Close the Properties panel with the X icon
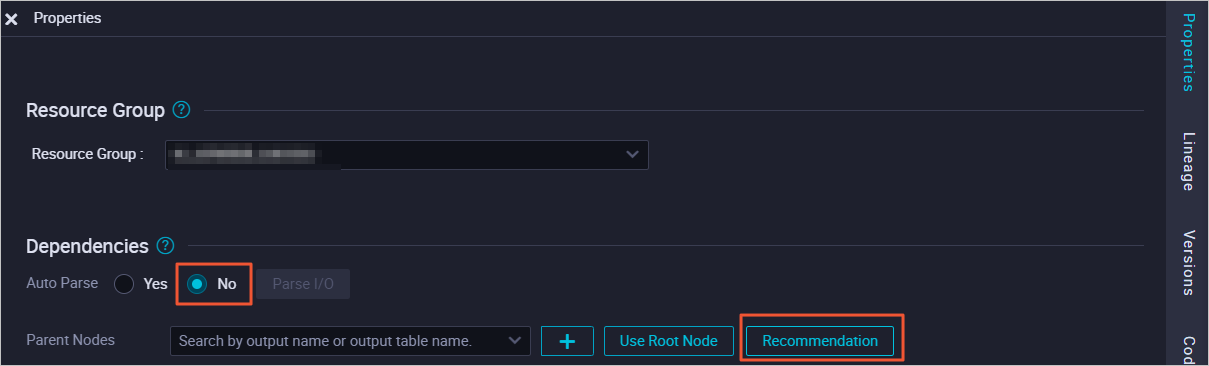Screen dimensions: 1209x366 (12, 19)
